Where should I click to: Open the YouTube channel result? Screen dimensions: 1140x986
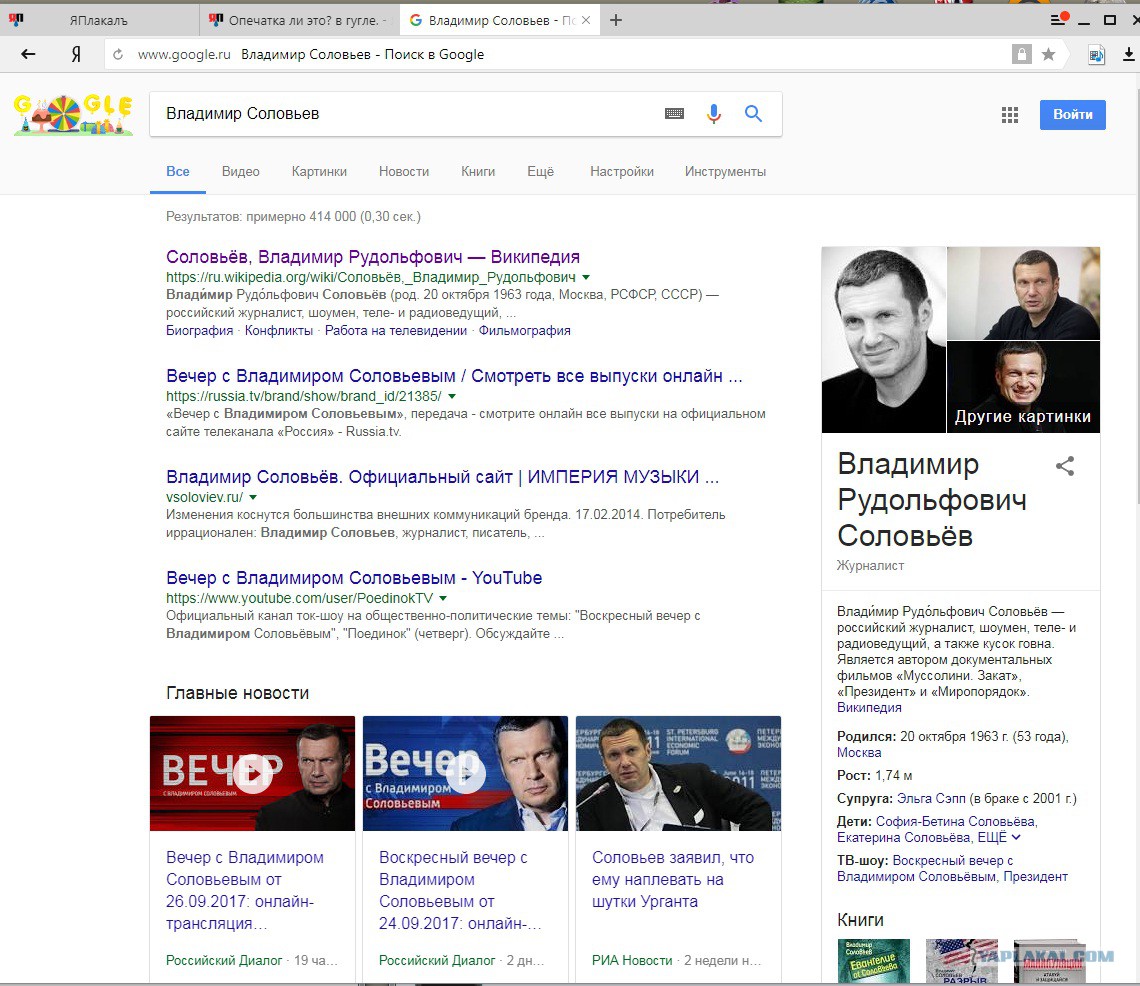[x=354, y=578]
